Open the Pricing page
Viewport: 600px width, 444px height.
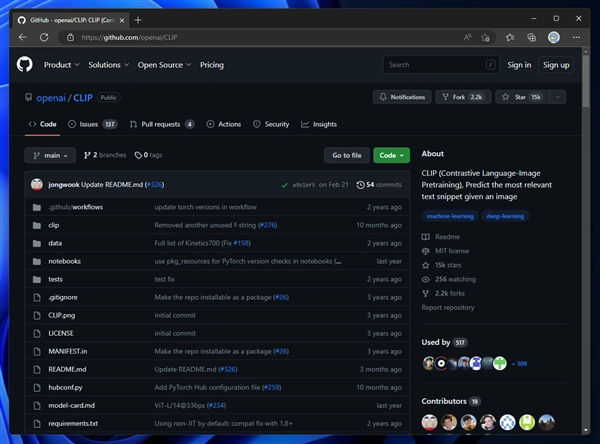(212, 65)
